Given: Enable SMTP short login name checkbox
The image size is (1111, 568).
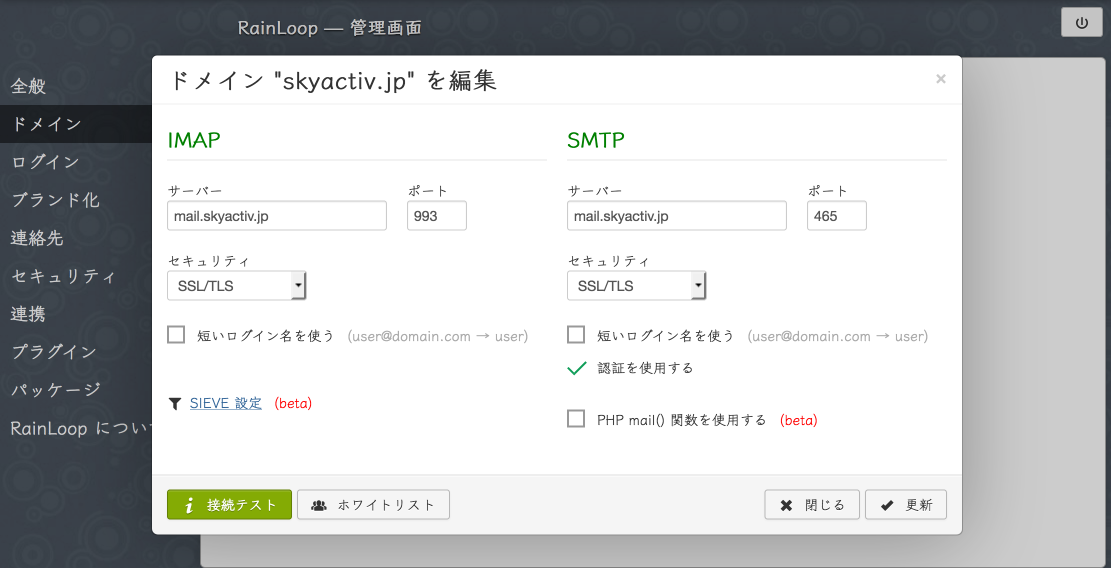Looking at the screenshot, I should point(576,334).
